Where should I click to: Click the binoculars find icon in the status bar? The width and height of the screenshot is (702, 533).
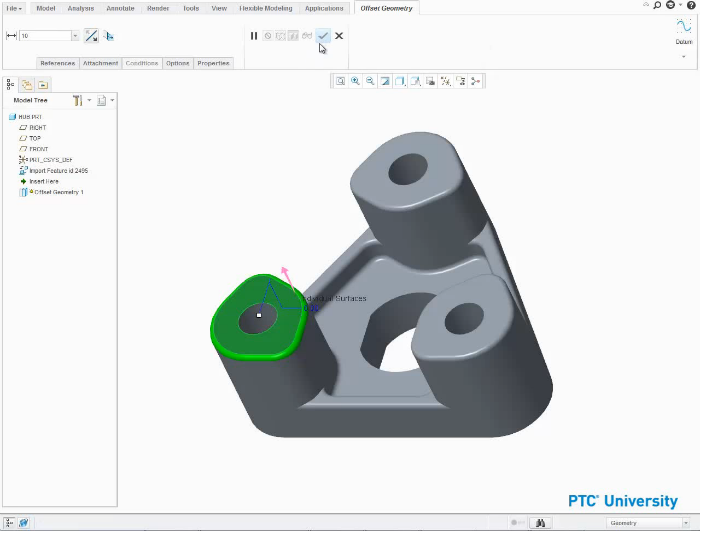click(x=540, y=523)
